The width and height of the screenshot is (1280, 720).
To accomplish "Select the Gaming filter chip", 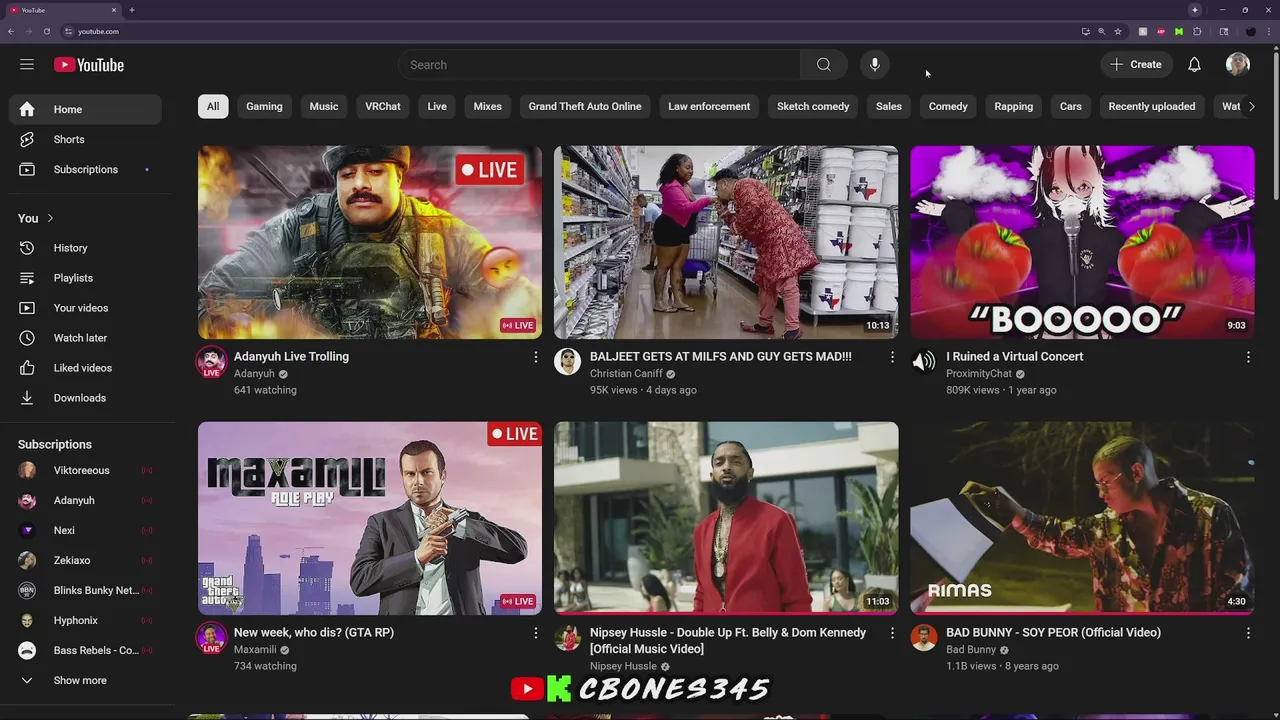I will [264, 106].
